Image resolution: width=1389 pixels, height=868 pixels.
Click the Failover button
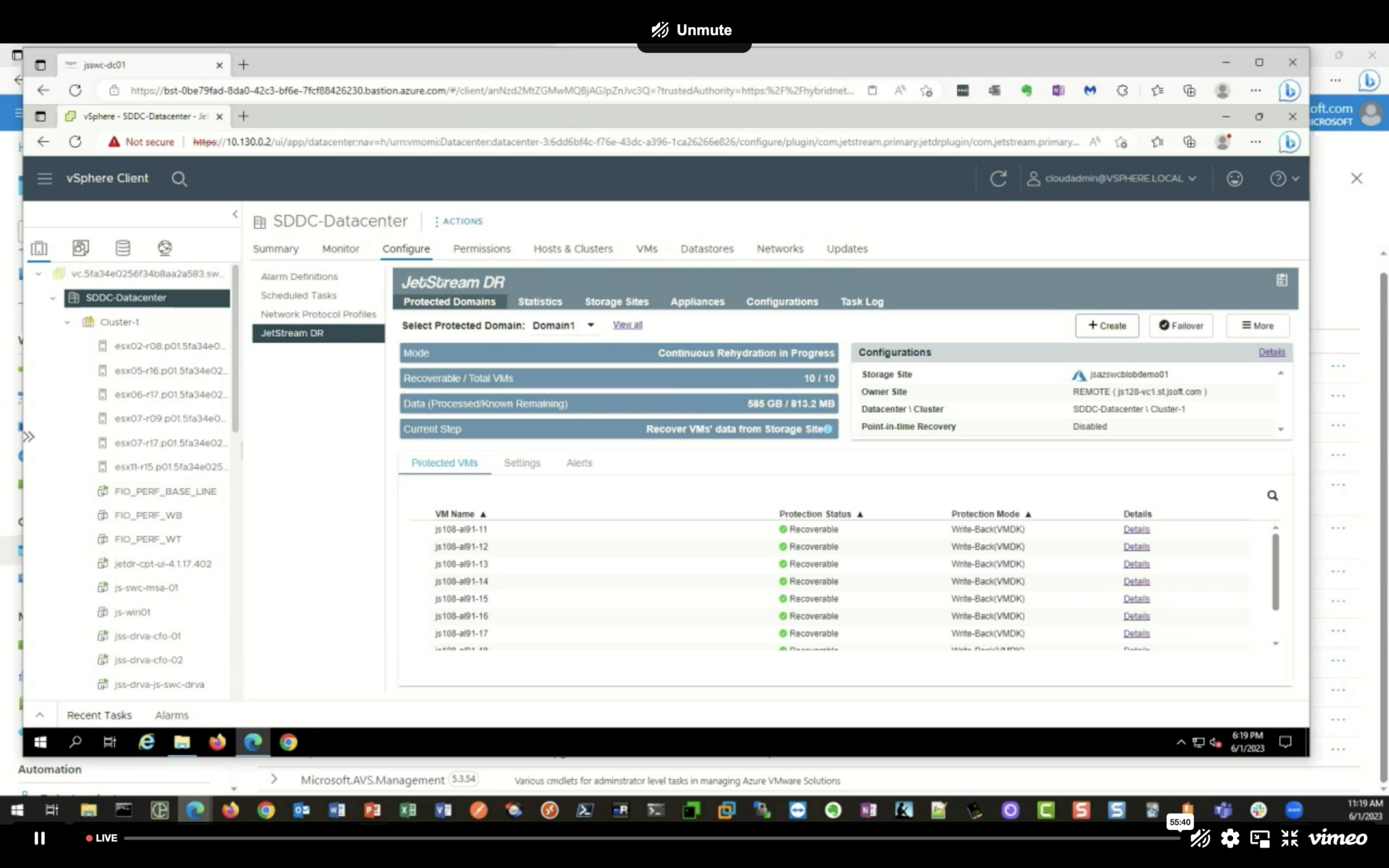[x=1181, y=325]
